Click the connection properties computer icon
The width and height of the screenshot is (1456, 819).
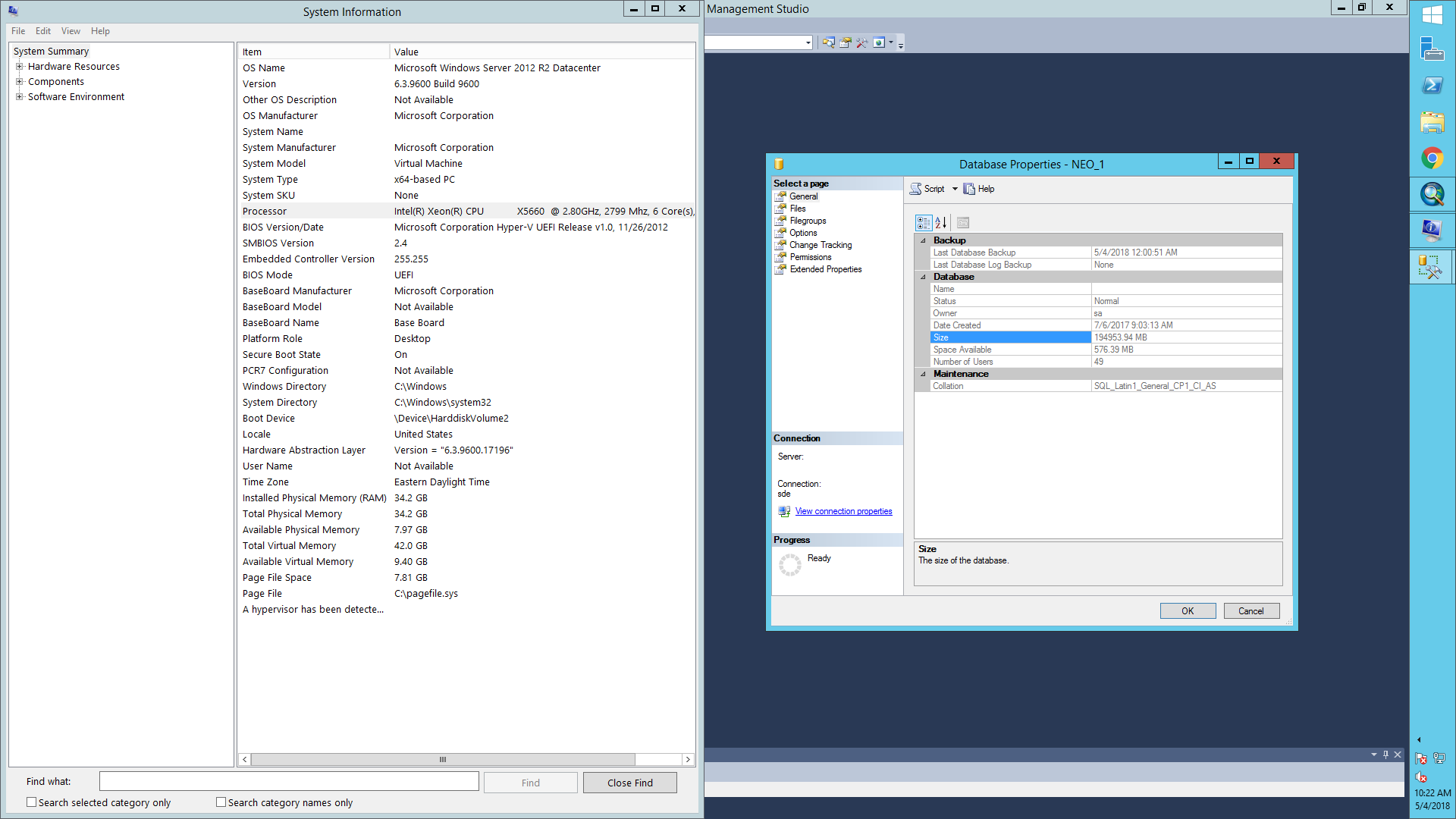(784, 512)
